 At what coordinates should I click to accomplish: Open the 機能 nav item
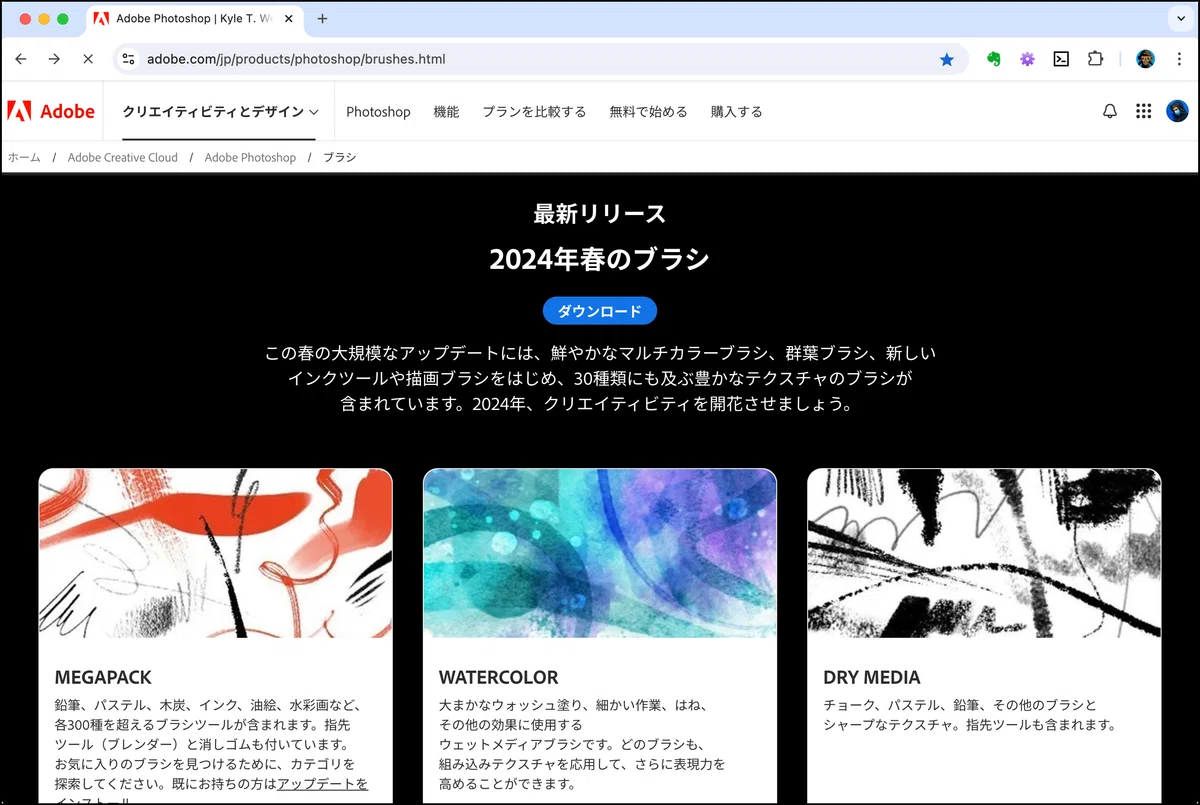(x=446, y=112)
